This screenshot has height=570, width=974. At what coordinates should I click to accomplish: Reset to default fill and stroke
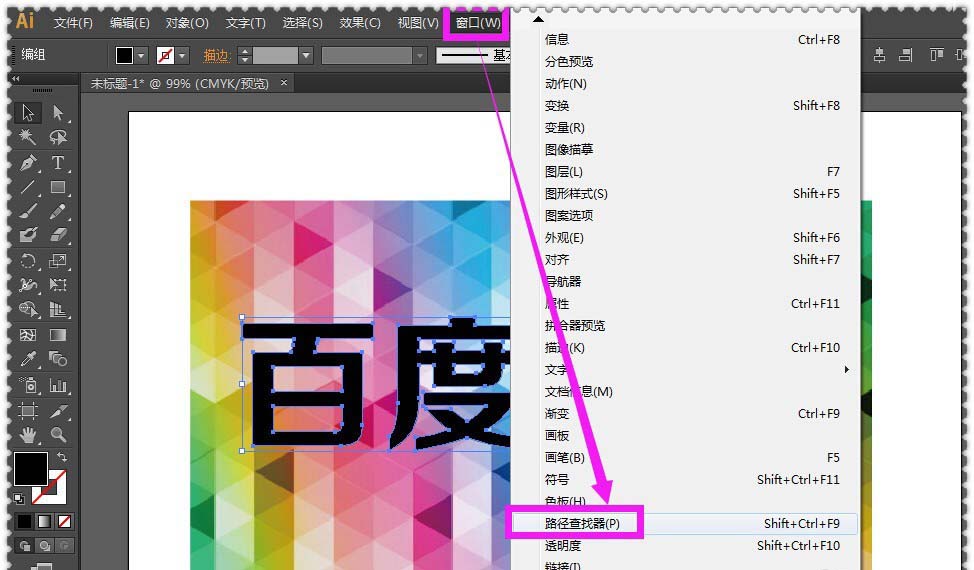coord(19,498)
